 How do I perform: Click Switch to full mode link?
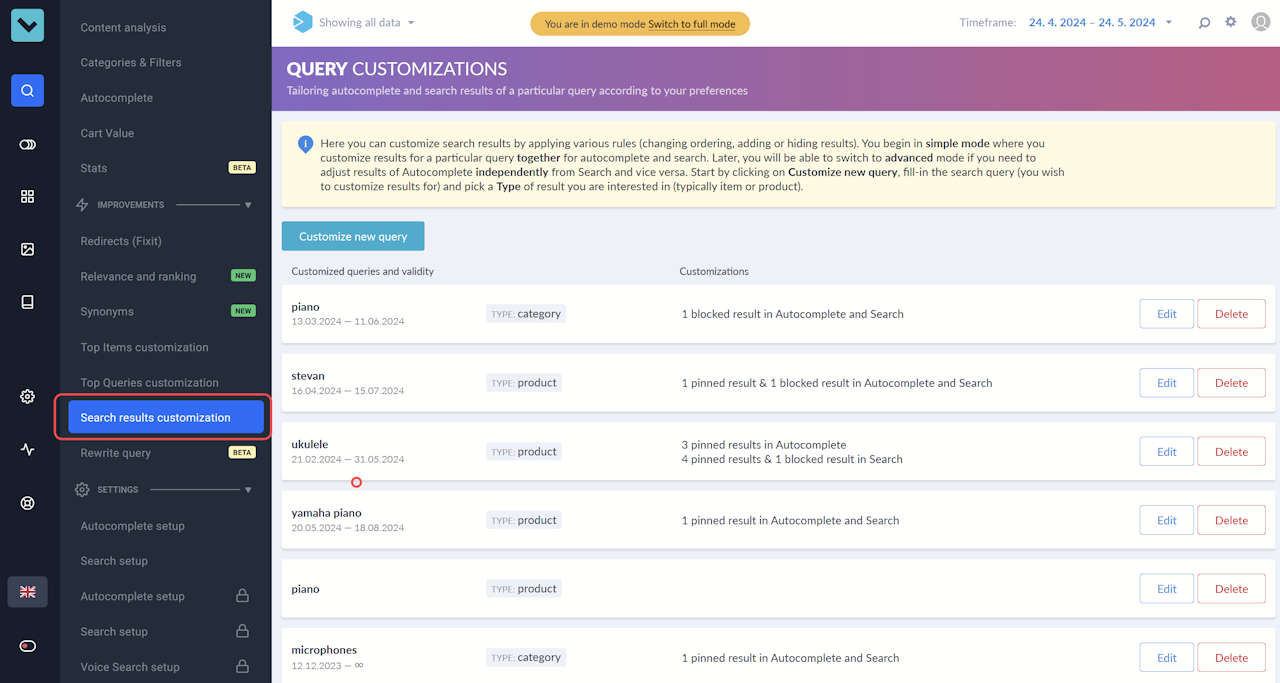(692, 23)
